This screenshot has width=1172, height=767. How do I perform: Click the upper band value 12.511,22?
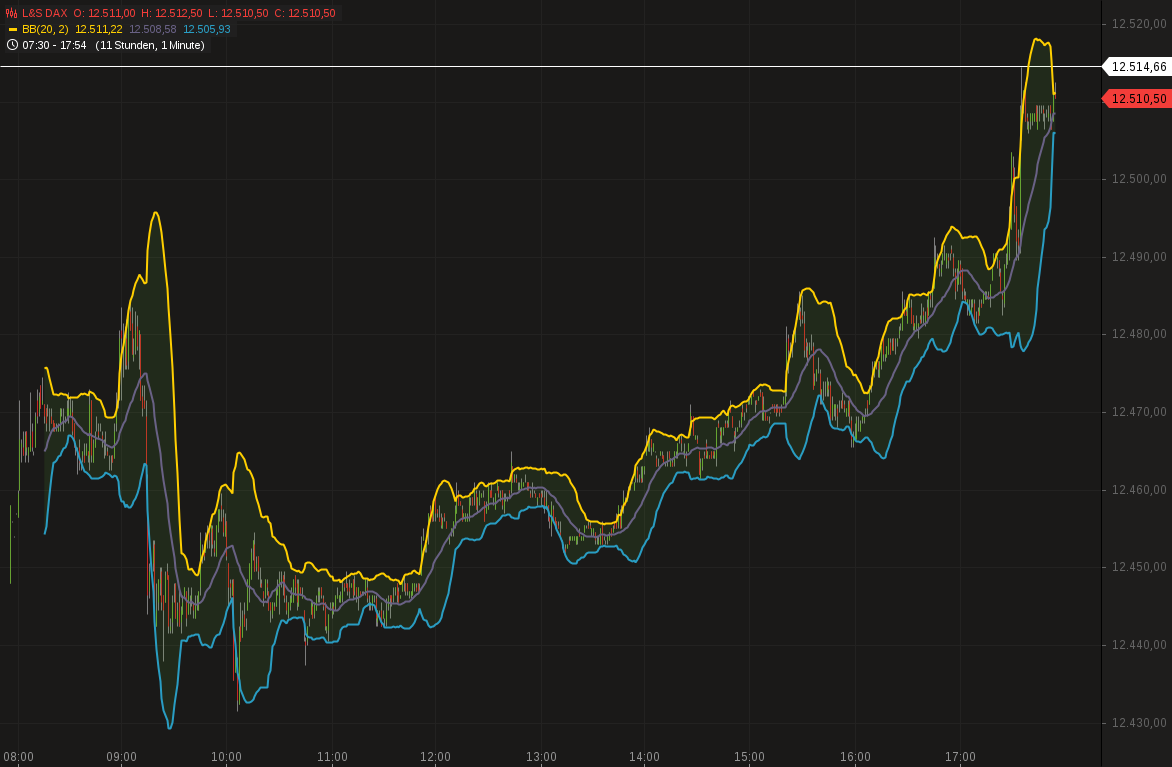(x=99, y=29)
